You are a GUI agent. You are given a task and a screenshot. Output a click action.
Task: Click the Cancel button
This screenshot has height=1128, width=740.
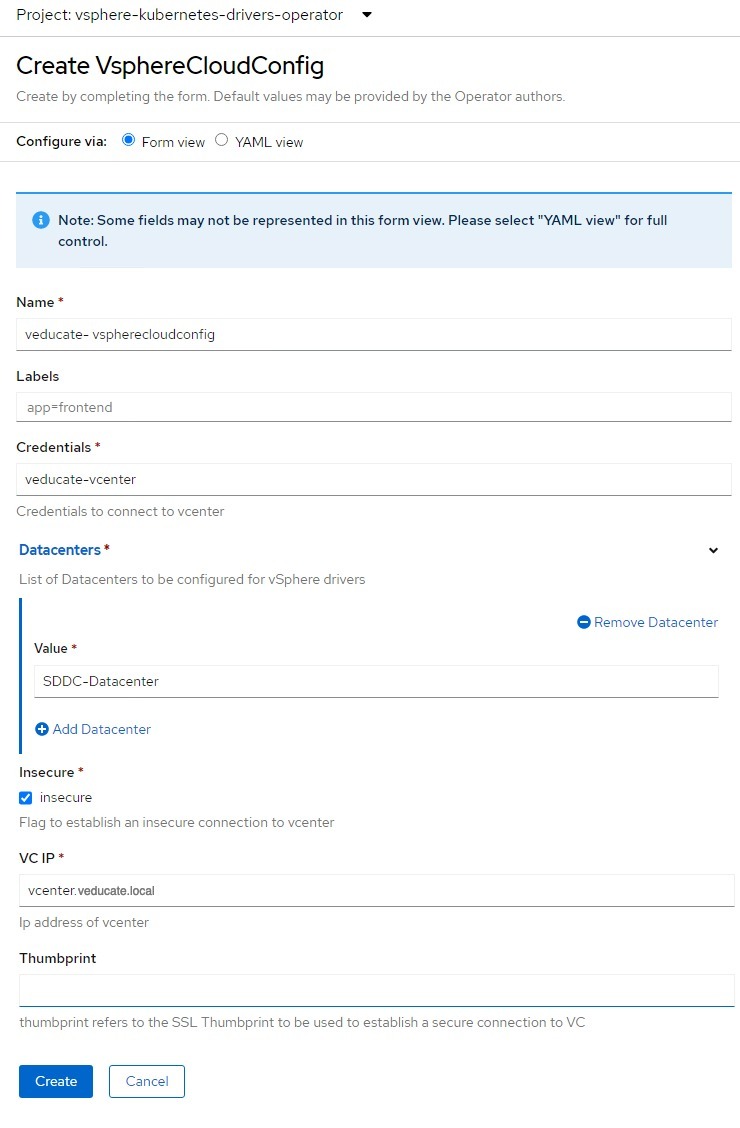point(147,1081)
